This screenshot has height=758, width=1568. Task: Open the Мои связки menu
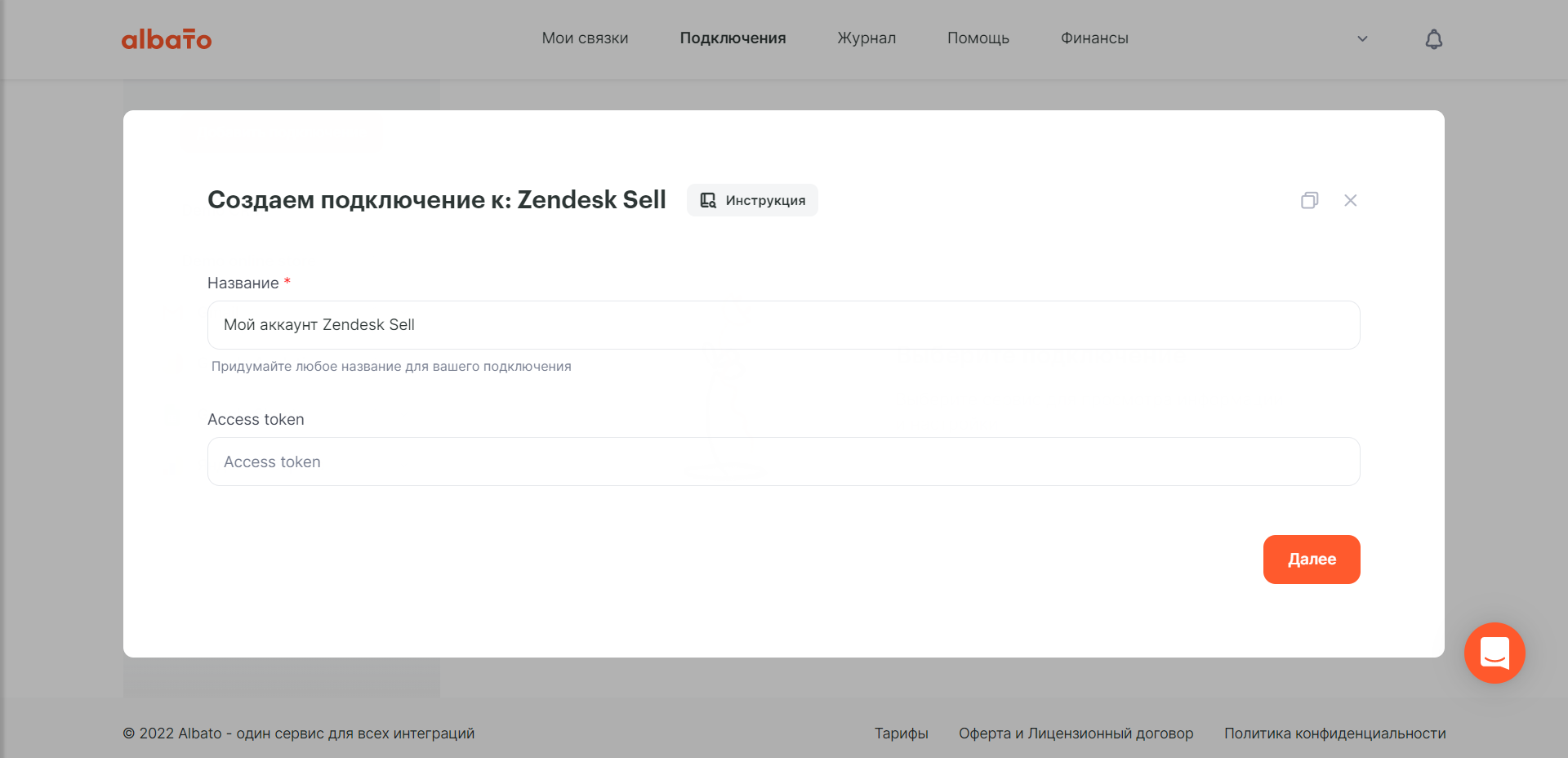tap(585, 38)
